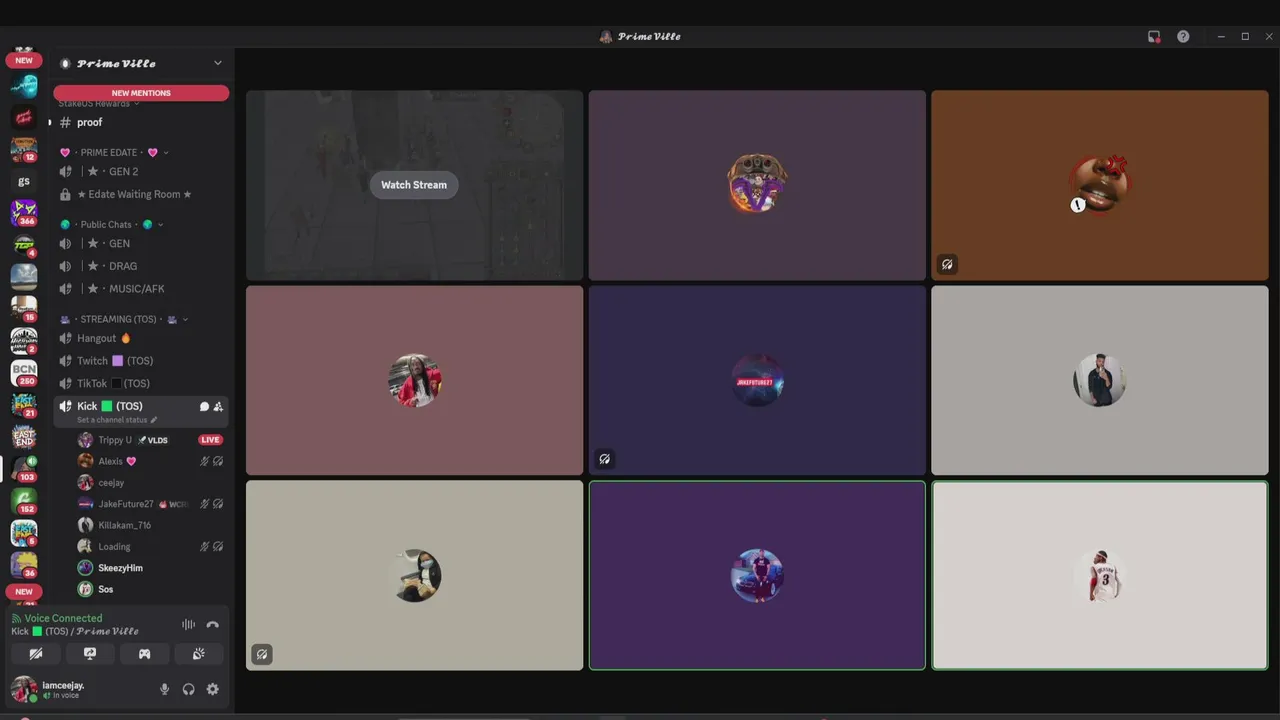The image size is (1280, 720).
Task: Set a channel status
Action: [x=116, y=420]
